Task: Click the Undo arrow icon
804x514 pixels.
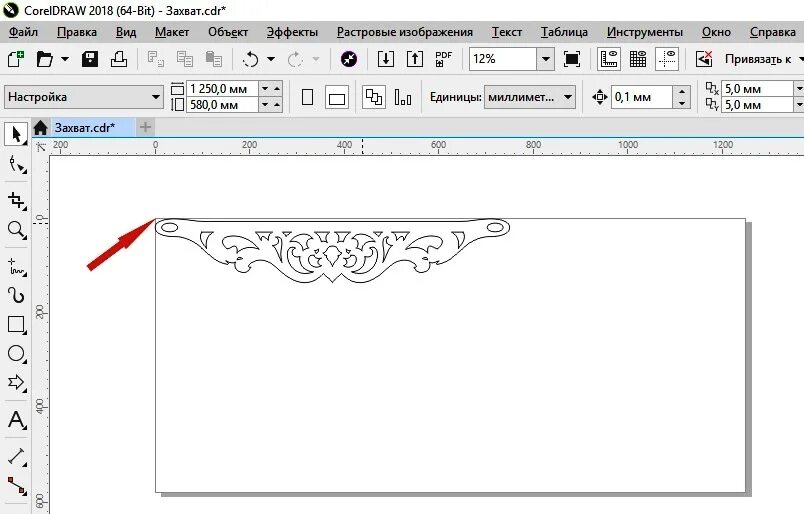Action: 250,59
